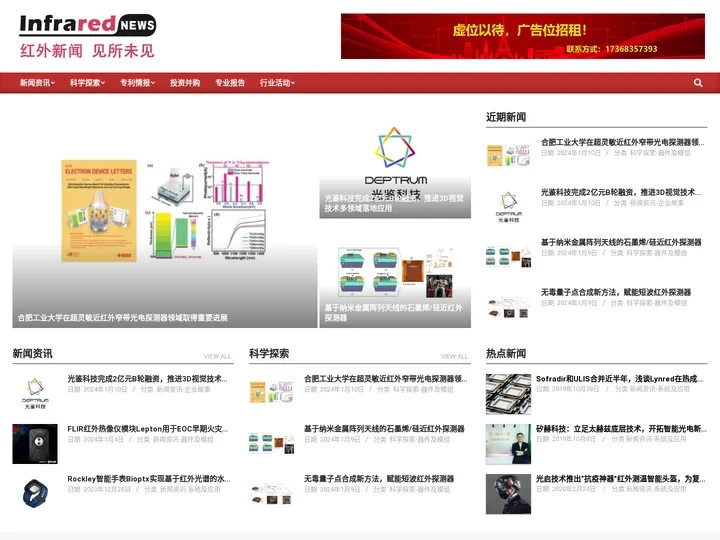Open headline FLIR红外热像仪模块Lepton
720x540 pixels.
(147, 429)
